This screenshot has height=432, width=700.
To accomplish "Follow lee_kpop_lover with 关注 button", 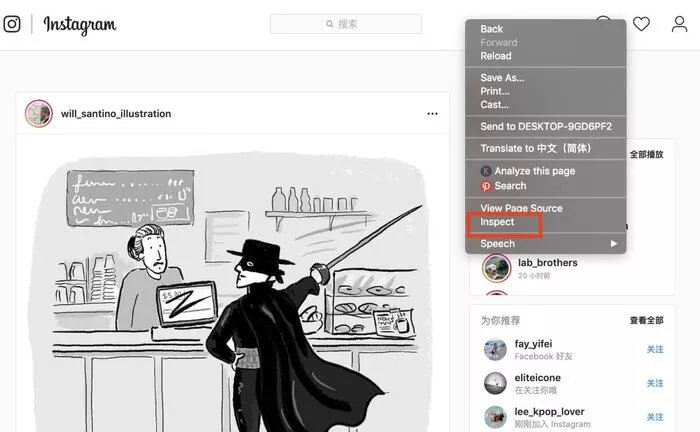I will tap(655, 417).
